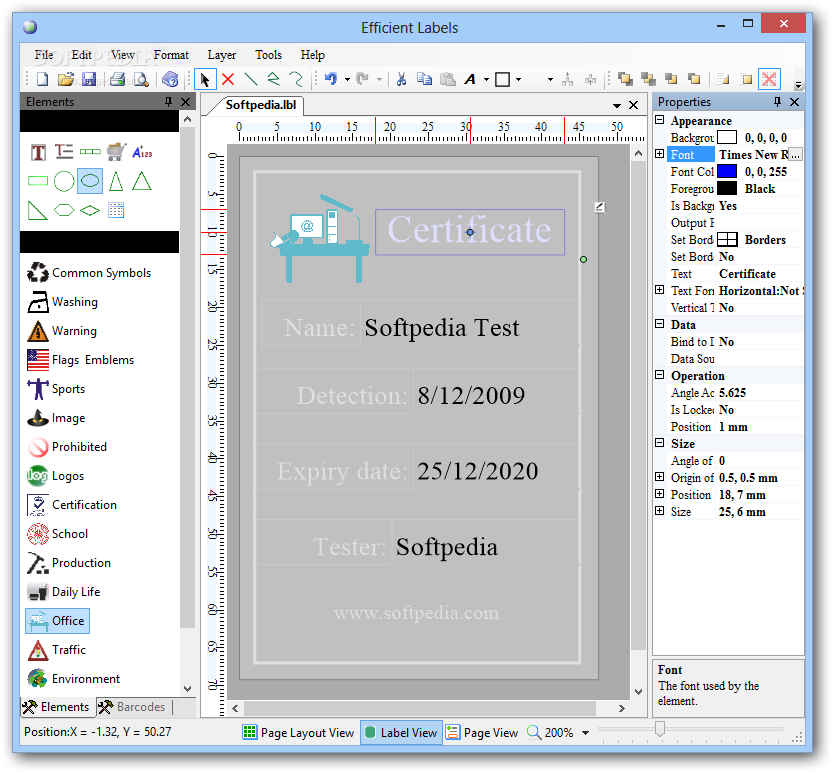This screenshot has width=833, height=773.
Task: Select the Diamond shape element
Action: 90,210
